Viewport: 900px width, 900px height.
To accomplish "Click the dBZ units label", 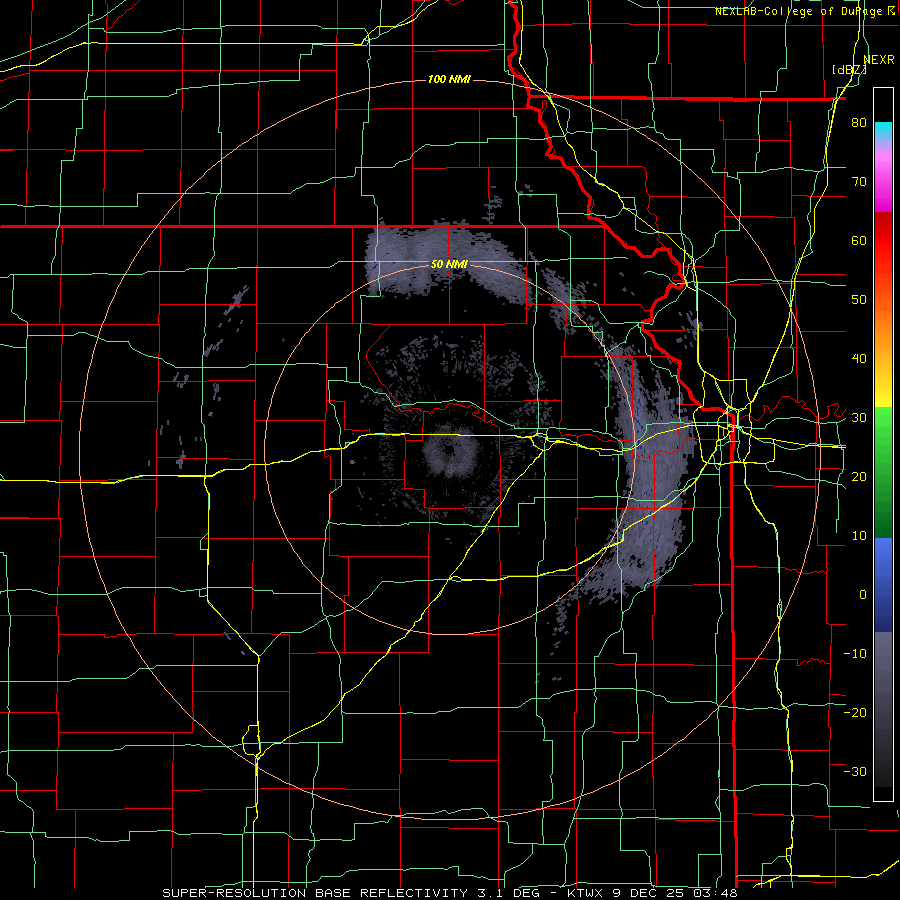I will pyautogui.click(x=849, y=70).
